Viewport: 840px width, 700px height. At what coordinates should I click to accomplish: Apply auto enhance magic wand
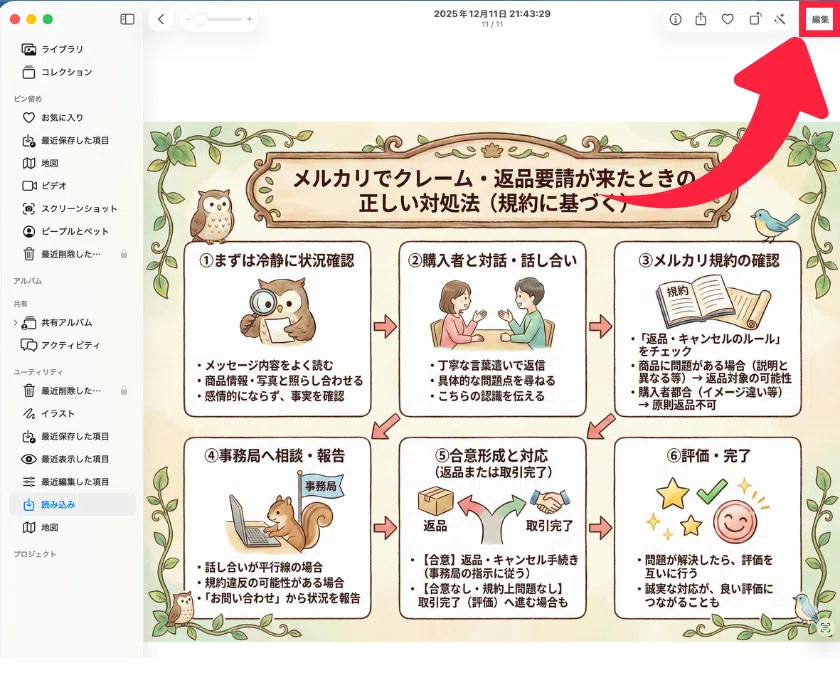tap(780, 19)
